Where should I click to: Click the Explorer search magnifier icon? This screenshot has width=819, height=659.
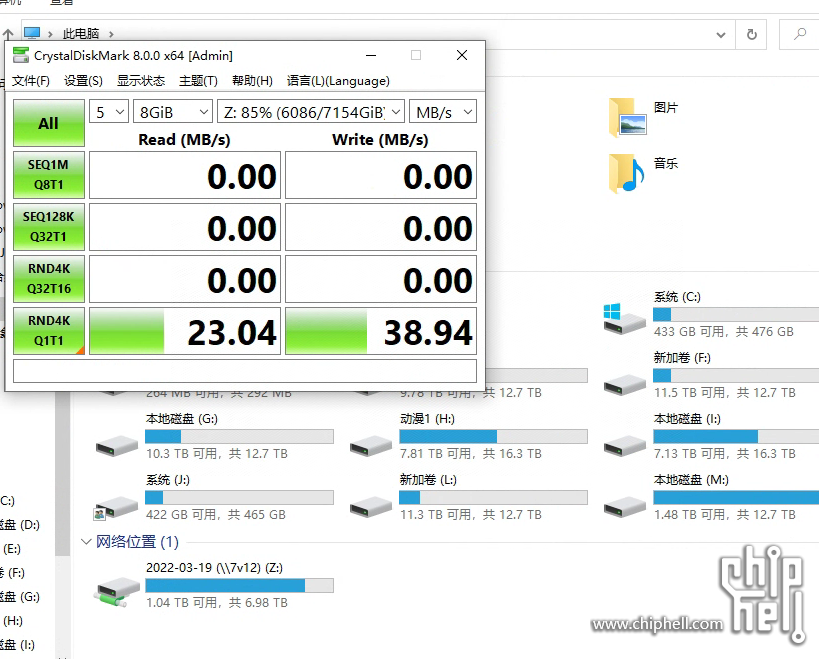tap(800, 34)
